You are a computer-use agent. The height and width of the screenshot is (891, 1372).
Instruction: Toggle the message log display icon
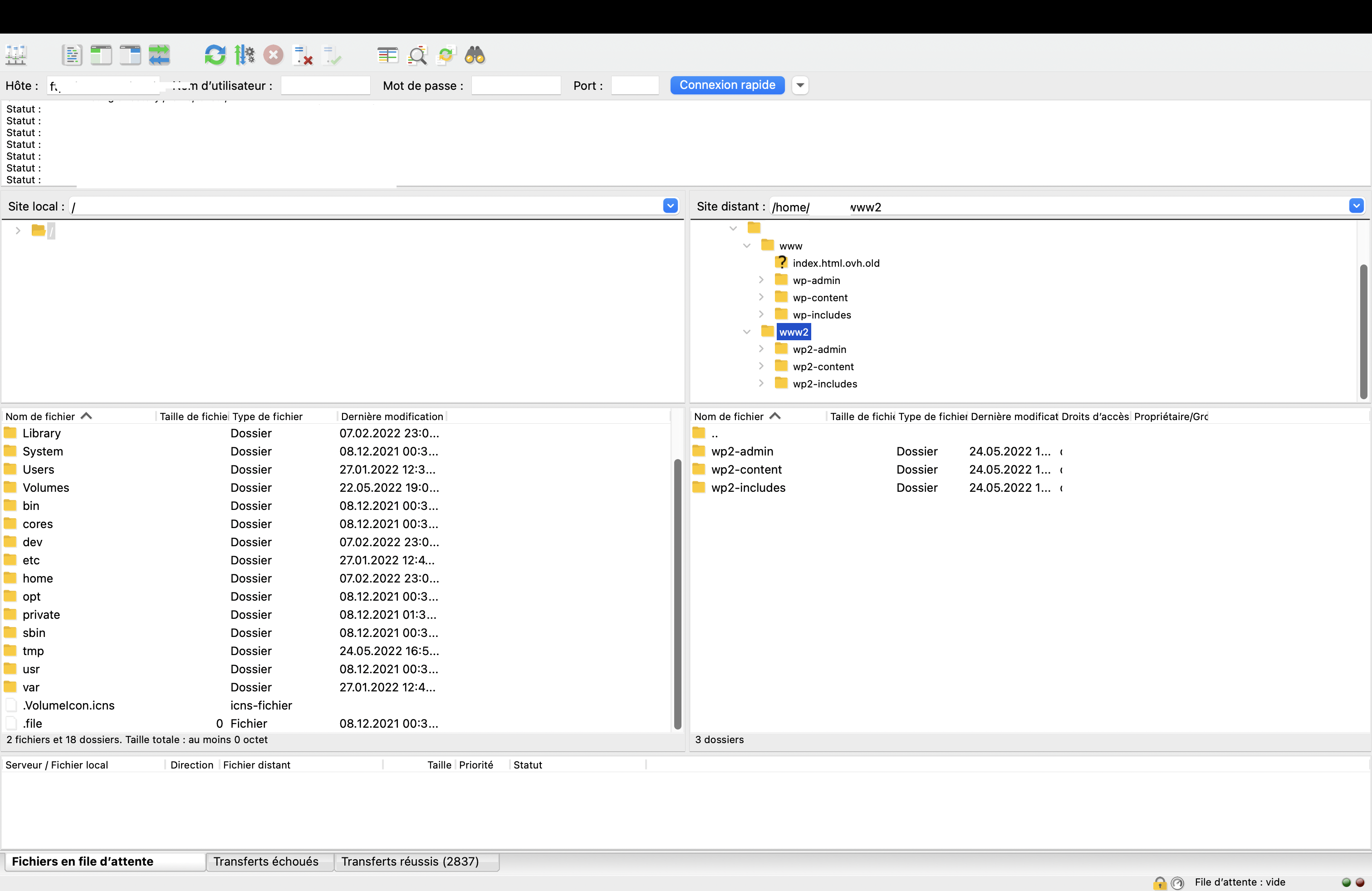72,55
